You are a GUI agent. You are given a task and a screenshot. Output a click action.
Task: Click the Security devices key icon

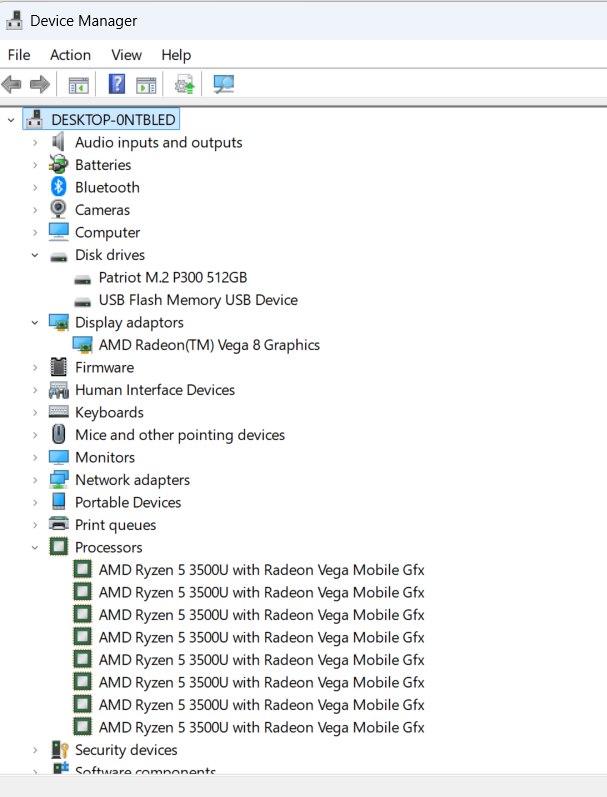59,750
